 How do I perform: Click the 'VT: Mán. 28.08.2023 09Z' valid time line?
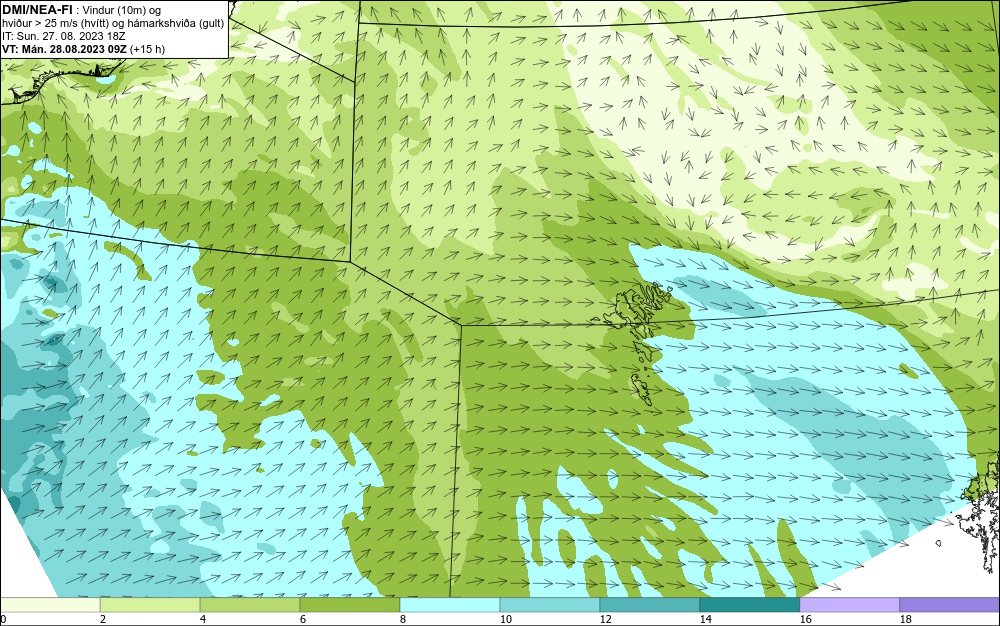[x=84, y=49]
